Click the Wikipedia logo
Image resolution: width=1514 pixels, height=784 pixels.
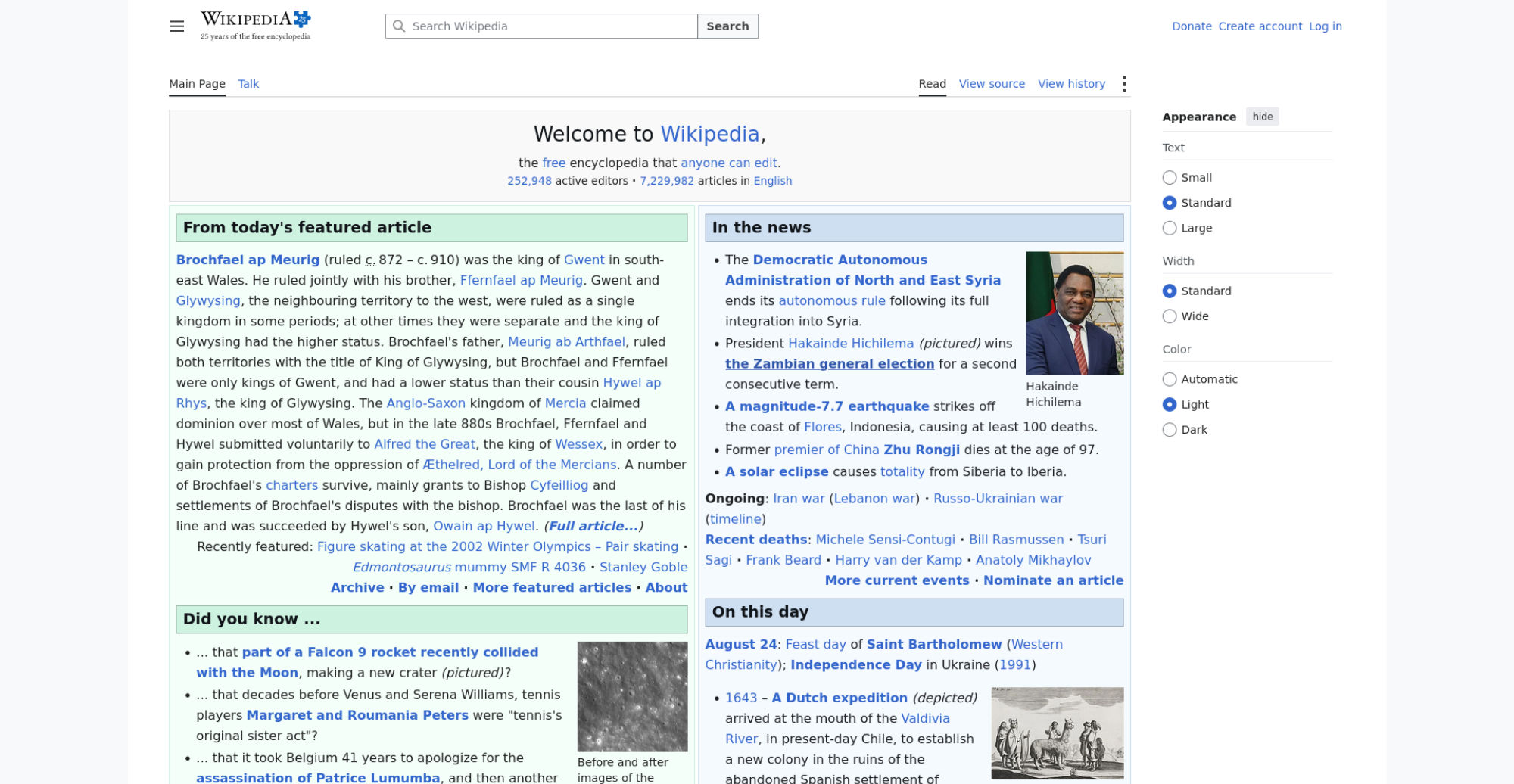255,26
